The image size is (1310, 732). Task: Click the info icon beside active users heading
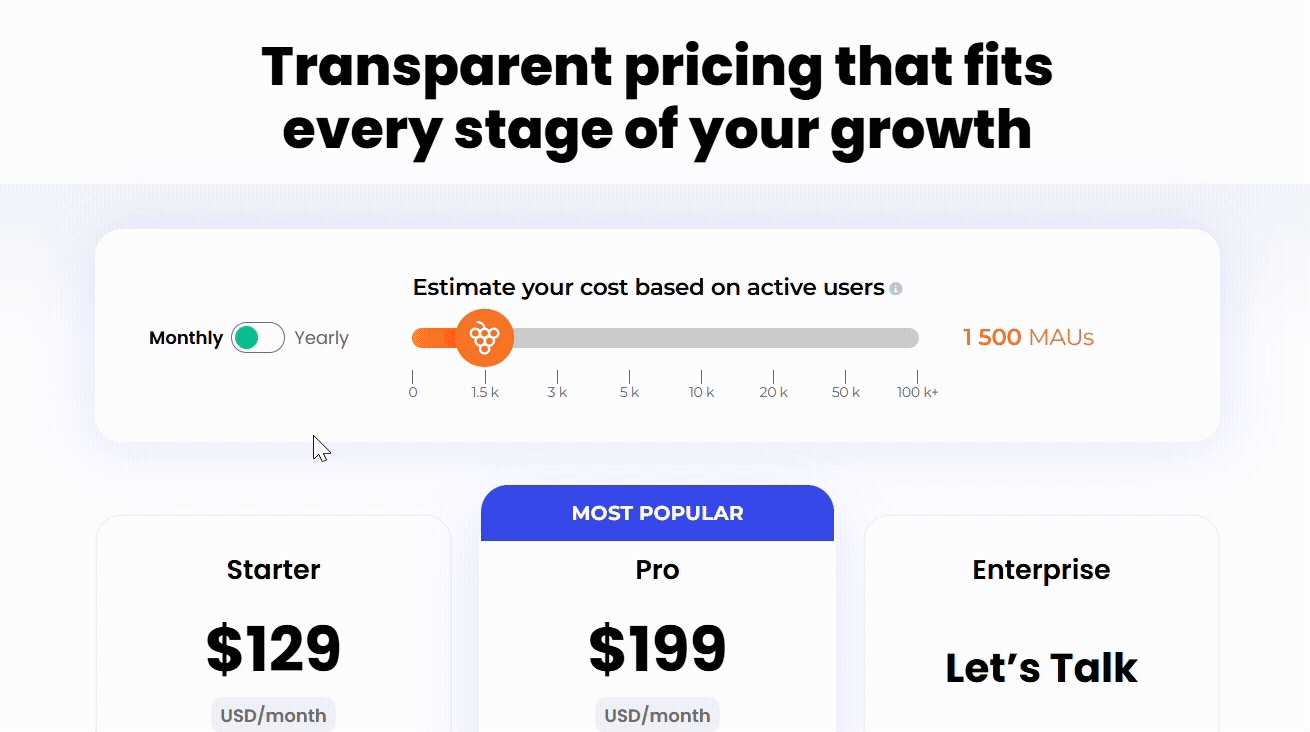click(896, 289)
